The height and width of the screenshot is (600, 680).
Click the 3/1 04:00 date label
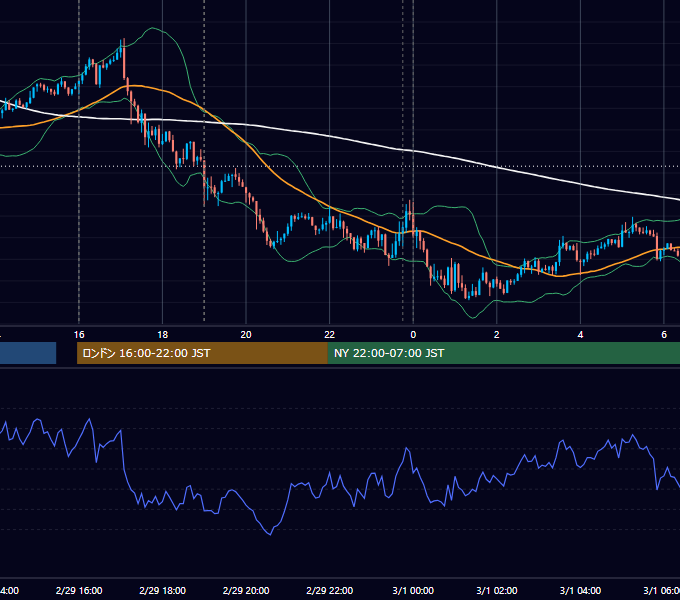(580, 590)
